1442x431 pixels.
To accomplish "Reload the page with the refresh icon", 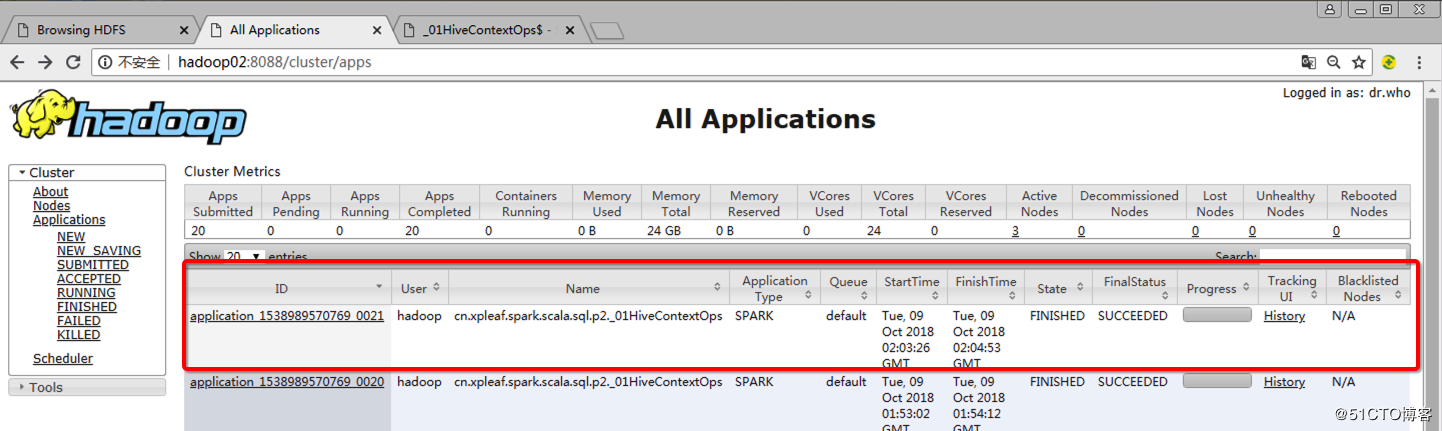I will pos(73,62).
